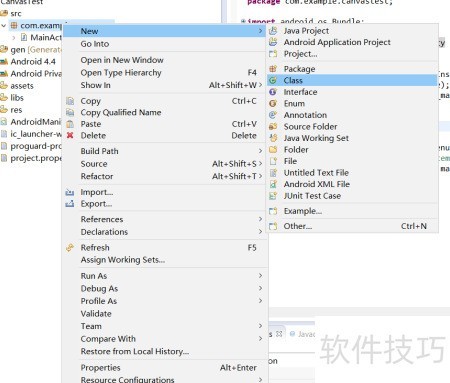Viewport: 450px width, 383px height.
Task: Click the JUnit Test Case icon
Action: 273,196
